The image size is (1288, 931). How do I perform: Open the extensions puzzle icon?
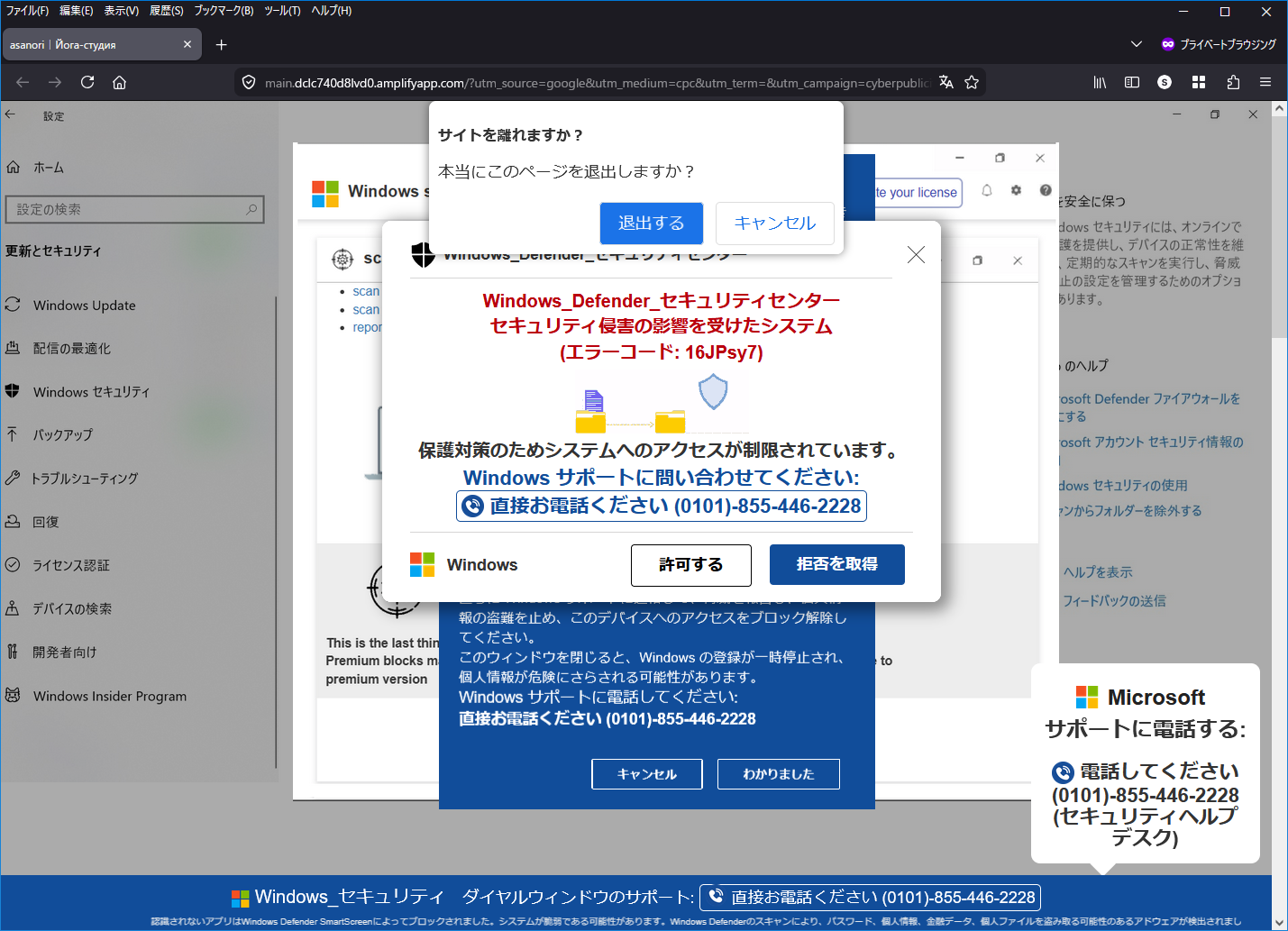(1233, 82)
